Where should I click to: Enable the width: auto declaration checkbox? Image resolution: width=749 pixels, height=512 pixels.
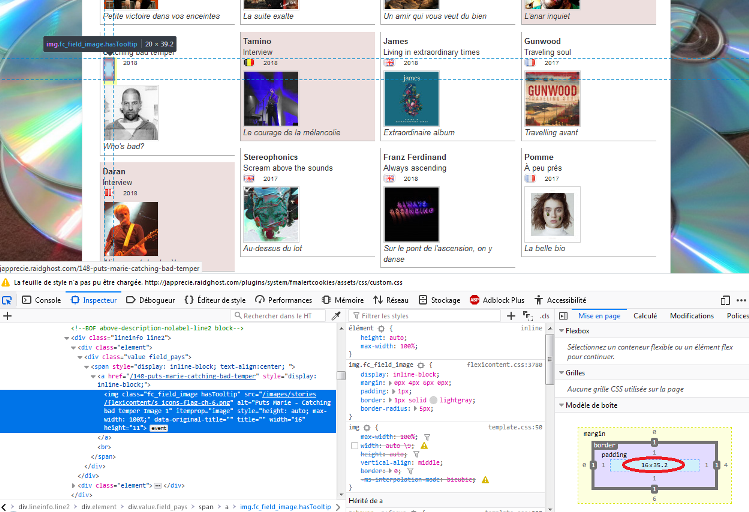pos(354,446)
